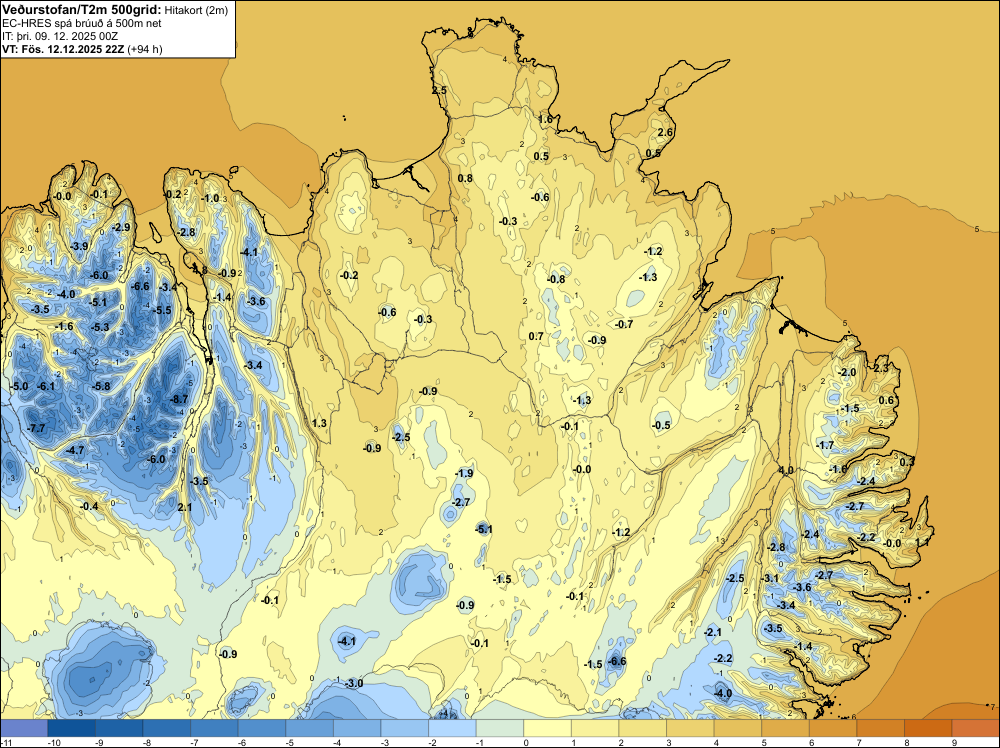1000x748 pixels.
Task: Click the '-10' label on the color scale
Action: (54, 742)
